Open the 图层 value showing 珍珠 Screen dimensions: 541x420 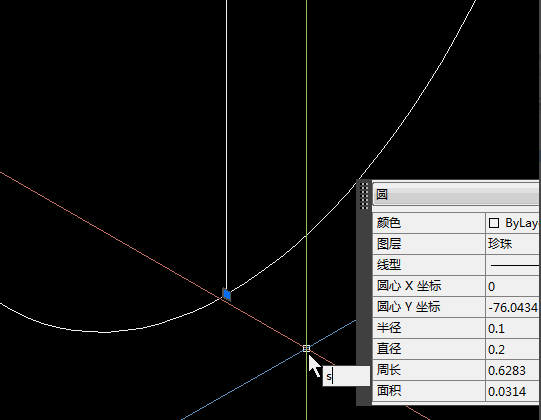(512, 244)
